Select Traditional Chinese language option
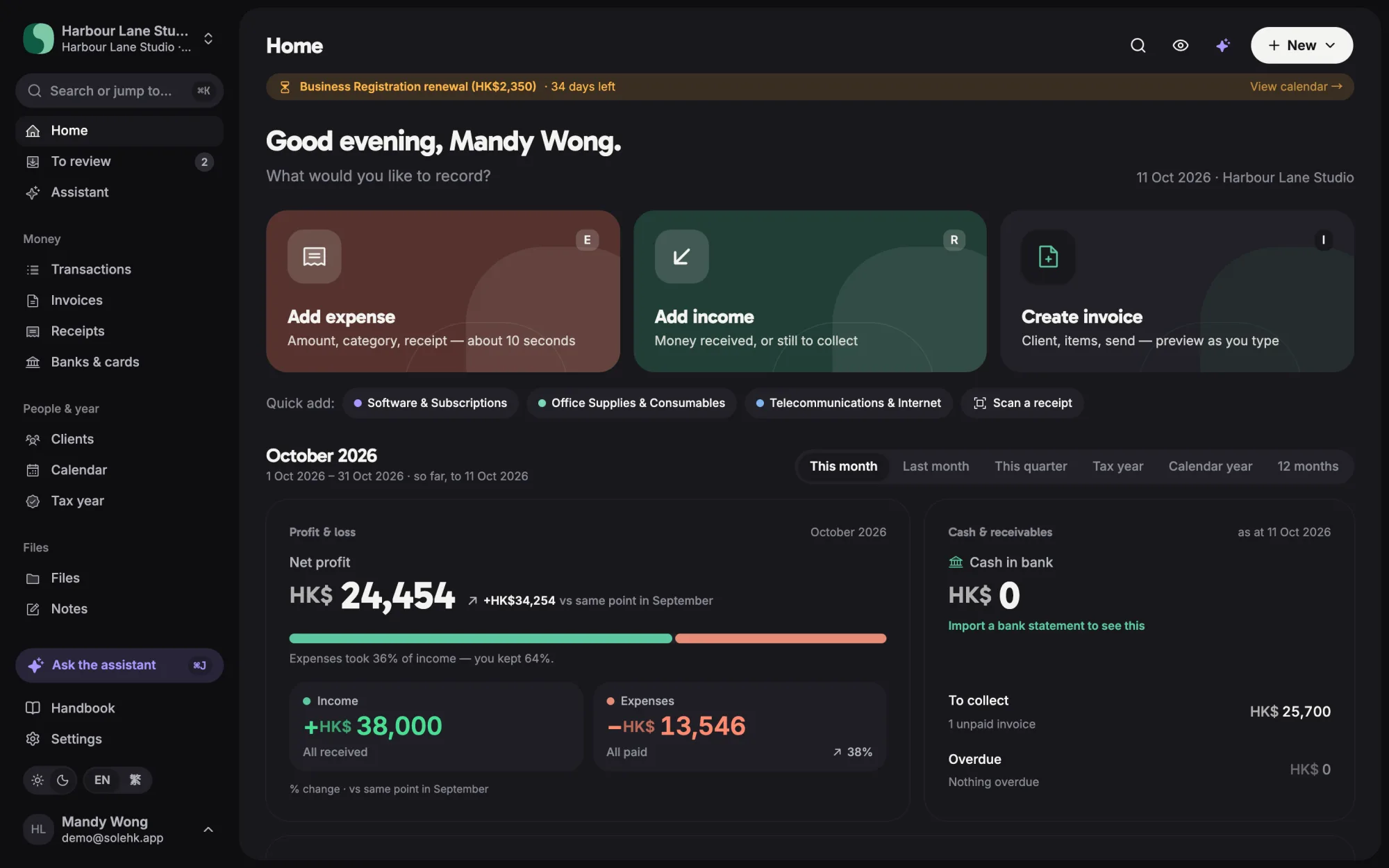This screenshot has height=868, width=1389. click(135, 780)
